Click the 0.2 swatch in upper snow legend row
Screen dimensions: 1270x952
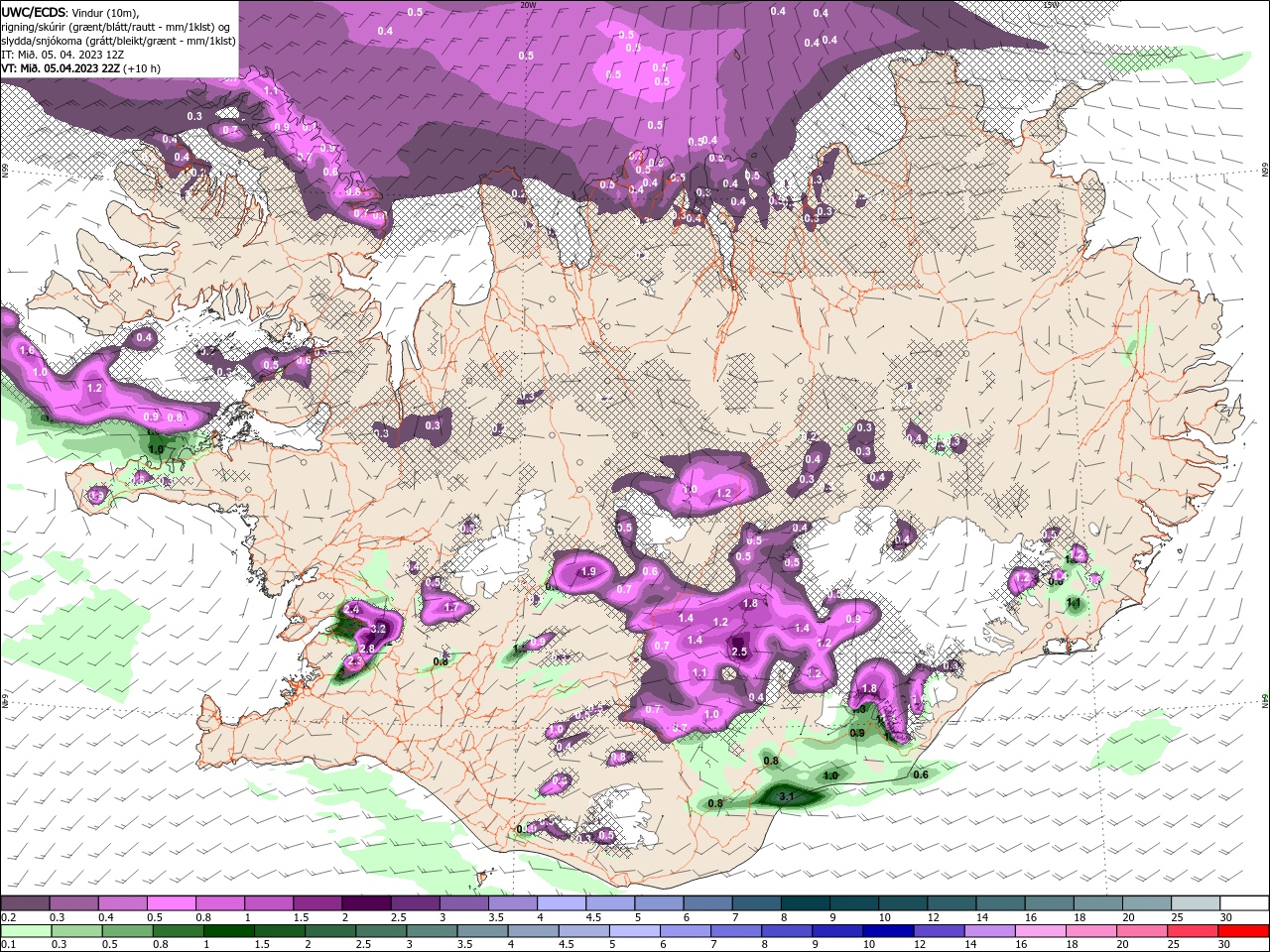26,903
